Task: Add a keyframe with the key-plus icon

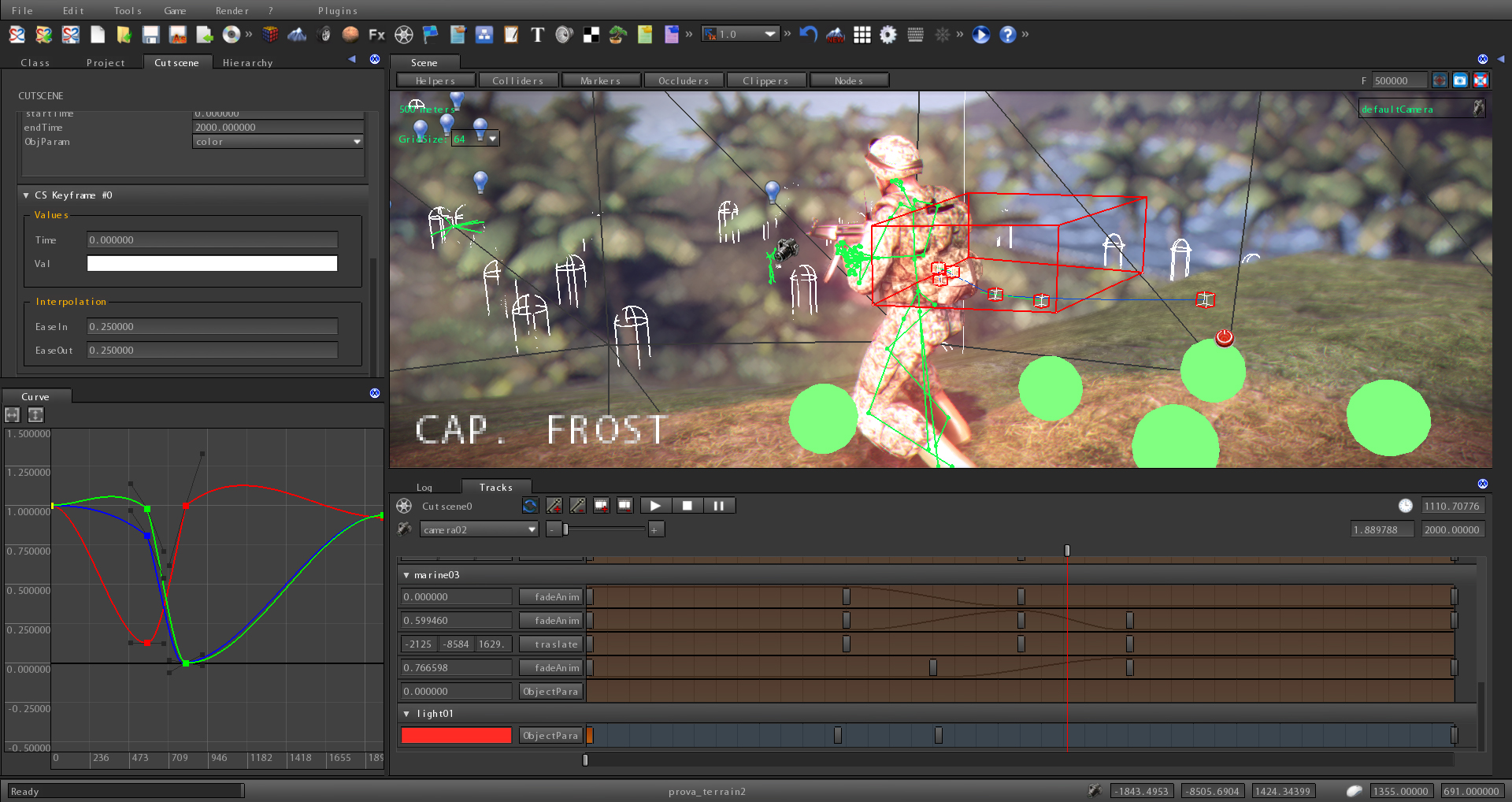Action: (x=554, y=505)
